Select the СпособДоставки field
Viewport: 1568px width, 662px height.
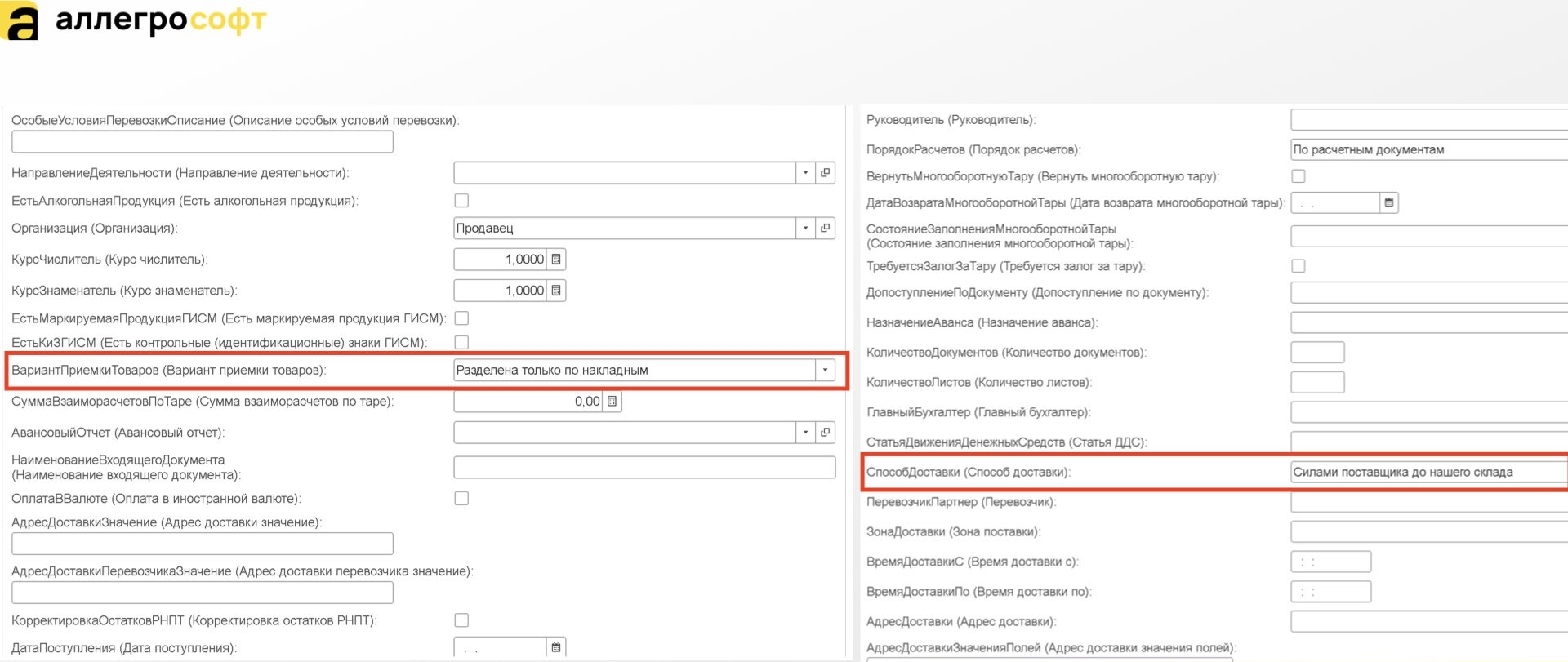coord(1429,473)
